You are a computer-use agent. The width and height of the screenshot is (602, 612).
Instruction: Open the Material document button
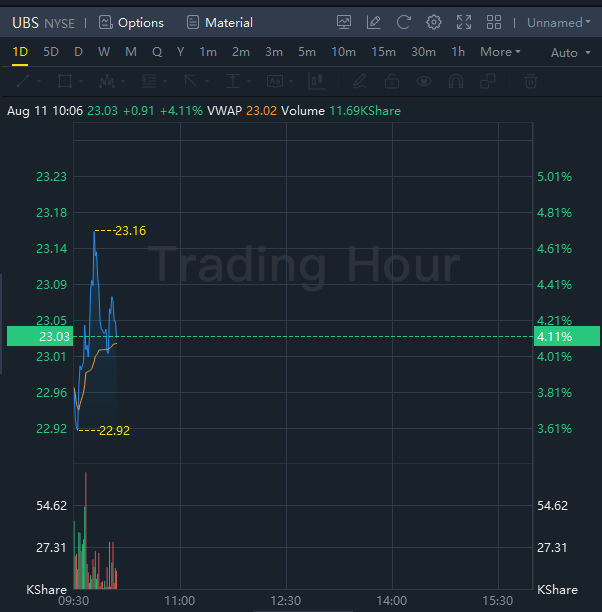219,23
